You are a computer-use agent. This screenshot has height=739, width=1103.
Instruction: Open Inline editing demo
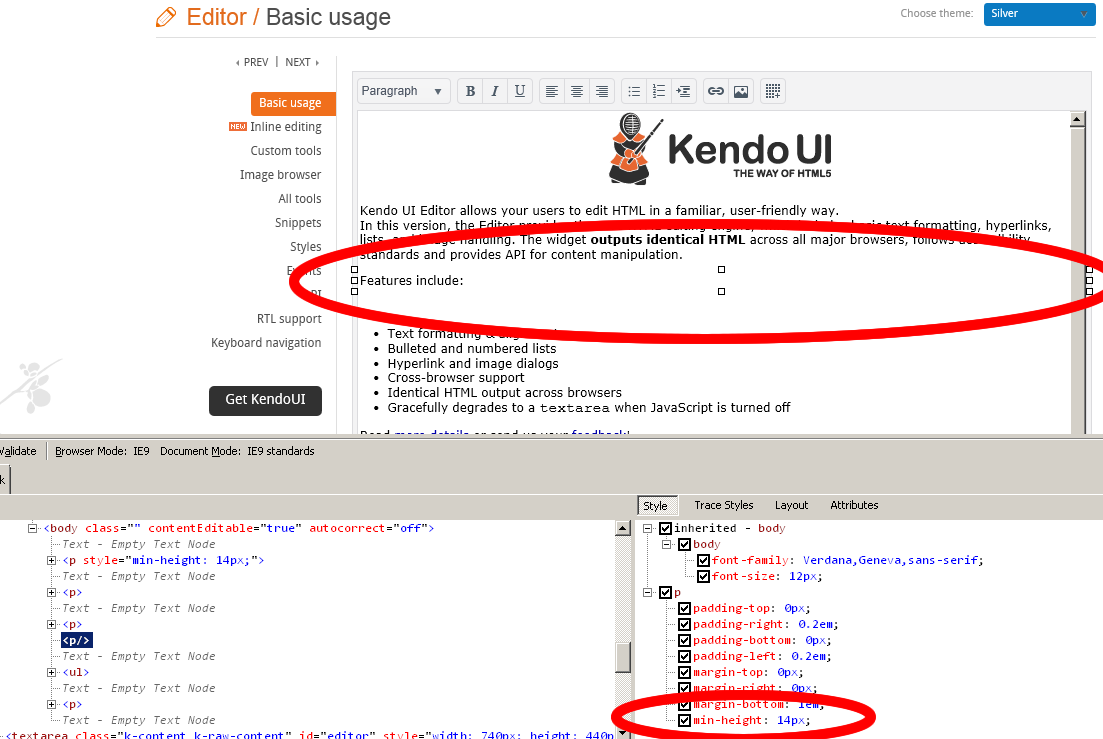click(286, 127)
